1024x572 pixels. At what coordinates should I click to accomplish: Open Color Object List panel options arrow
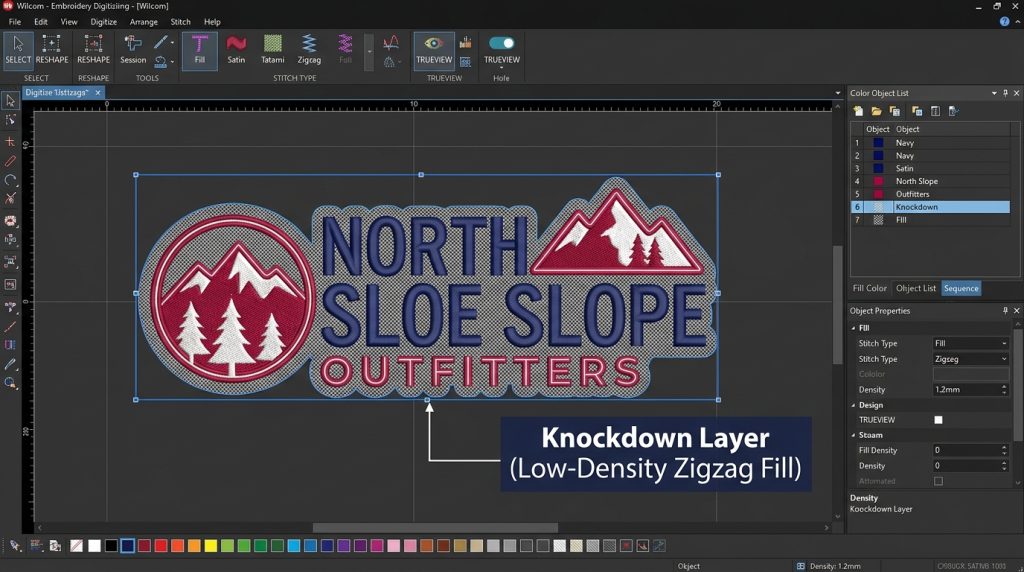pos(995,93)
